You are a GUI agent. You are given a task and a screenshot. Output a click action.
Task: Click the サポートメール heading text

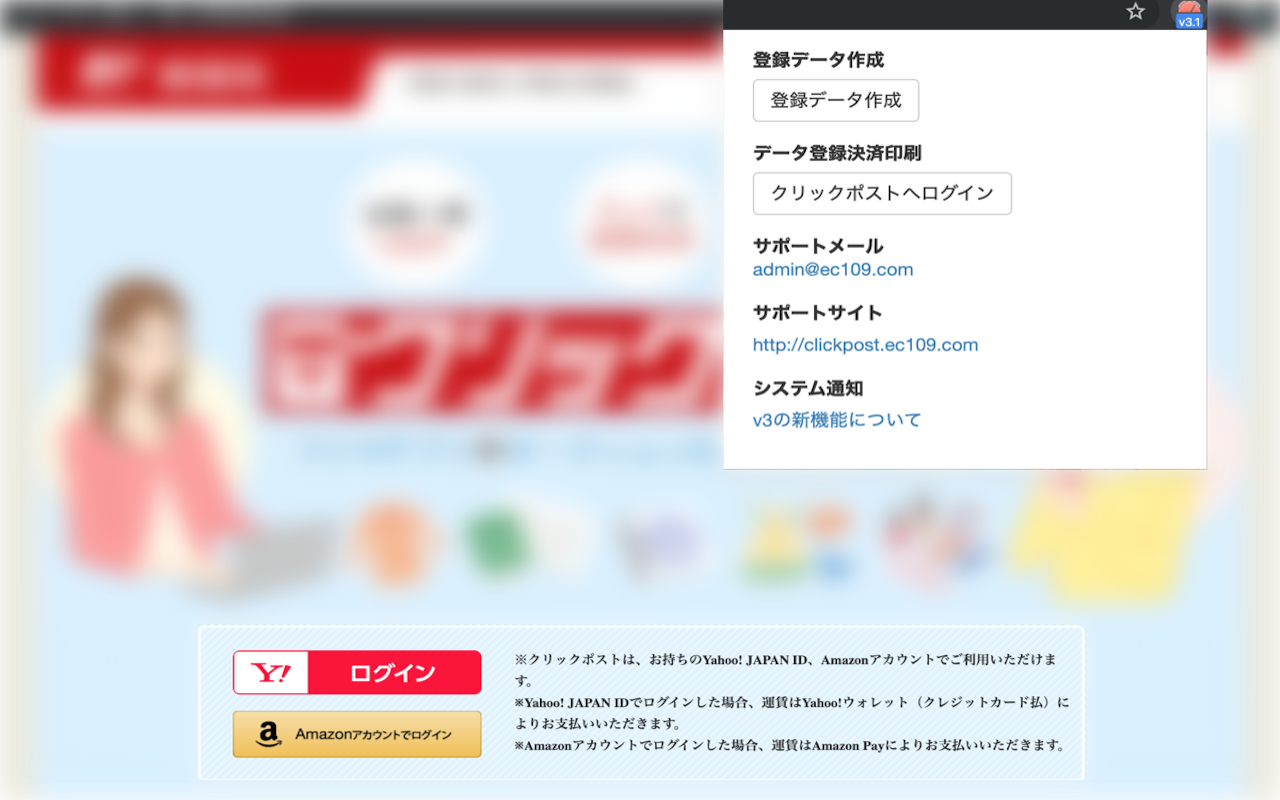(x=818, y=246)
